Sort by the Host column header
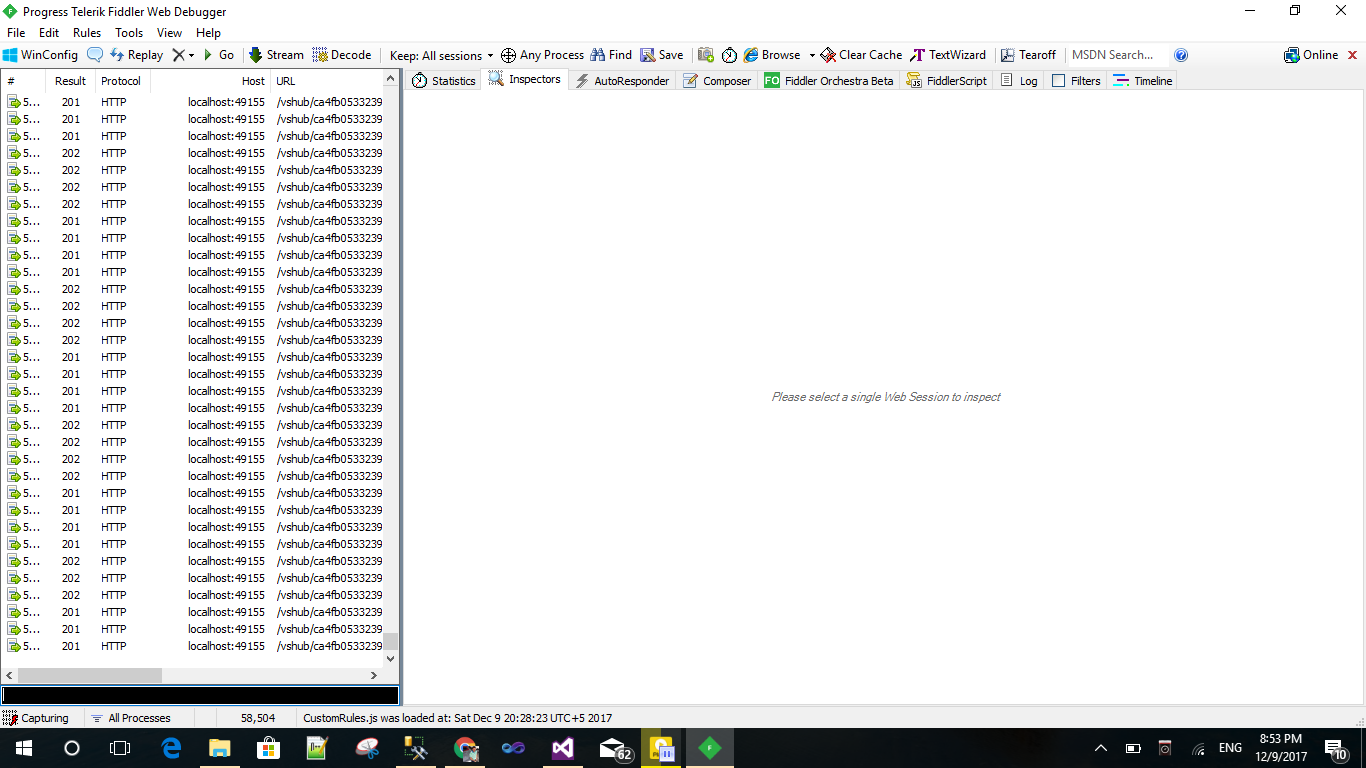Image resolution: width=1366 pixels, height=768 pixels. (210, 81)
